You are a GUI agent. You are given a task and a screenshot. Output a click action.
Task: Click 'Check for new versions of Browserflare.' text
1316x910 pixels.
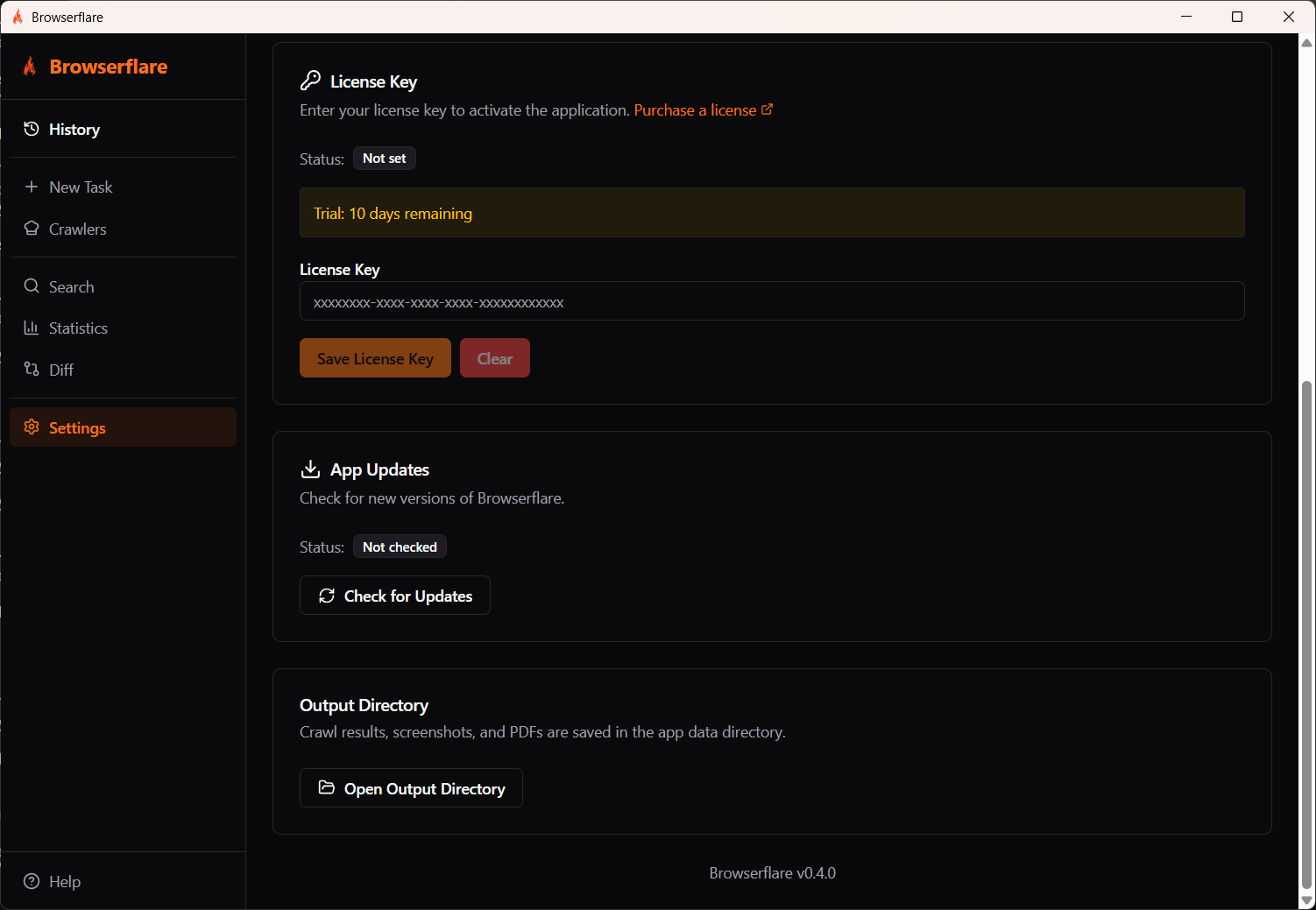[x=432, y=498]
